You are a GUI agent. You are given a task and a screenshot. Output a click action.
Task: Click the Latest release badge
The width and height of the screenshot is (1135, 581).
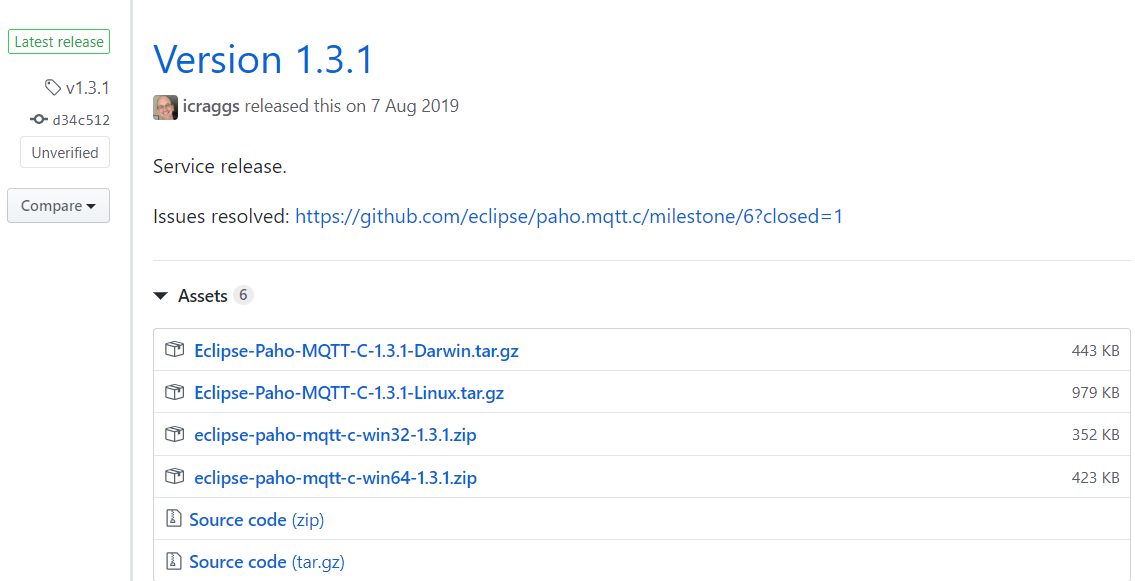coord(59,42)
